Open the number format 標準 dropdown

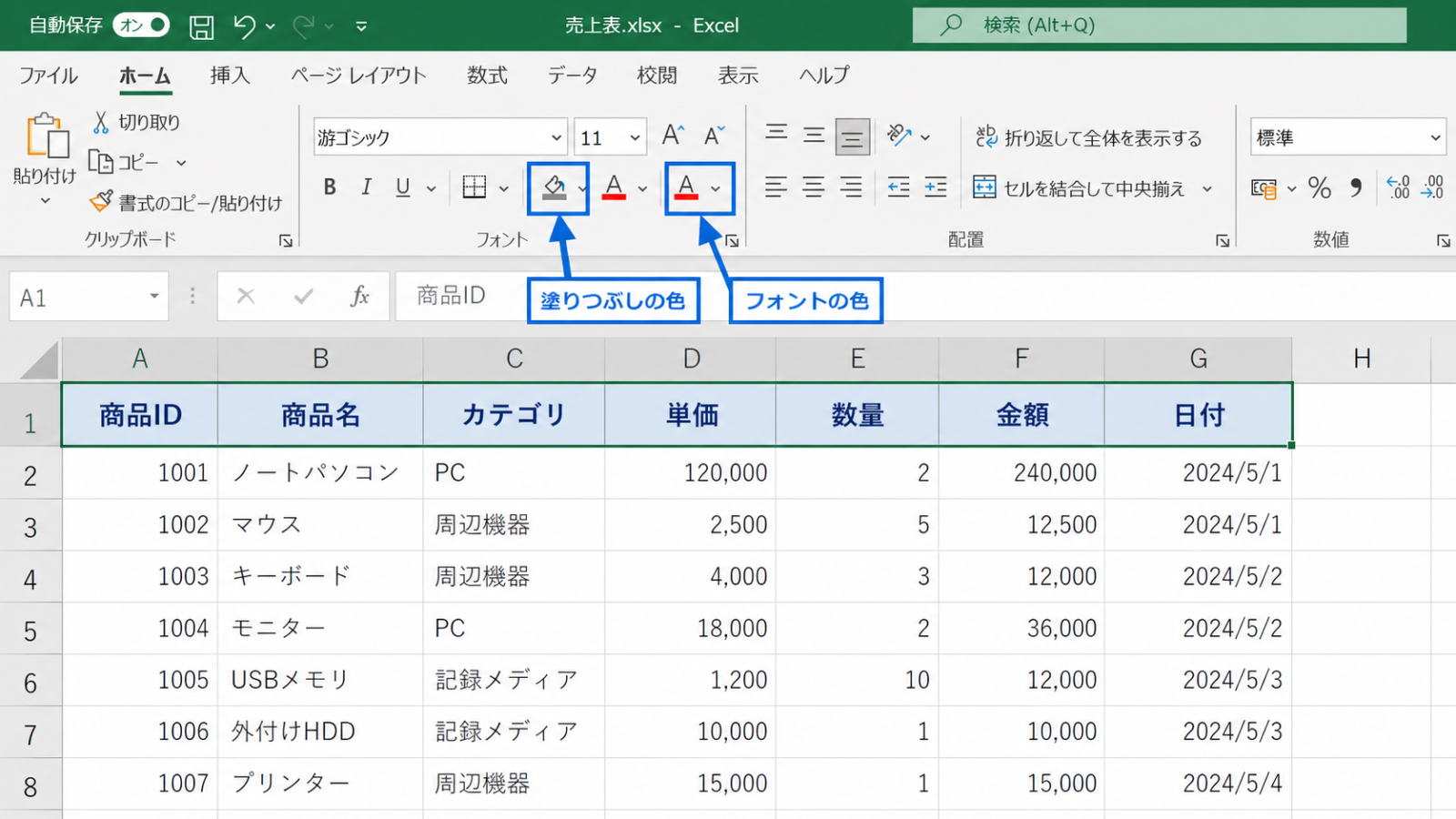click(x=1435, y=138)
